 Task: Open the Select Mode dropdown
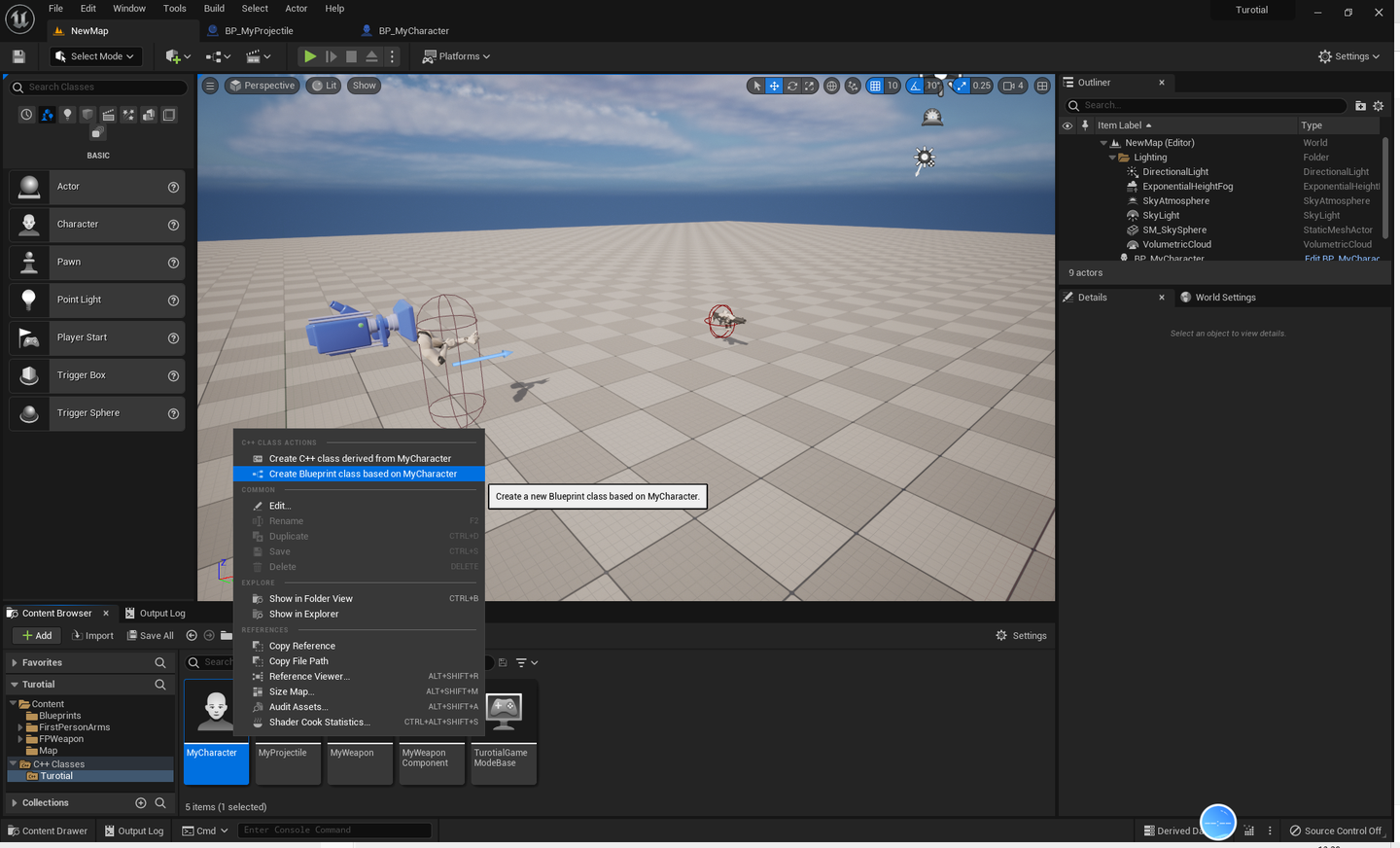coord(94,55)
